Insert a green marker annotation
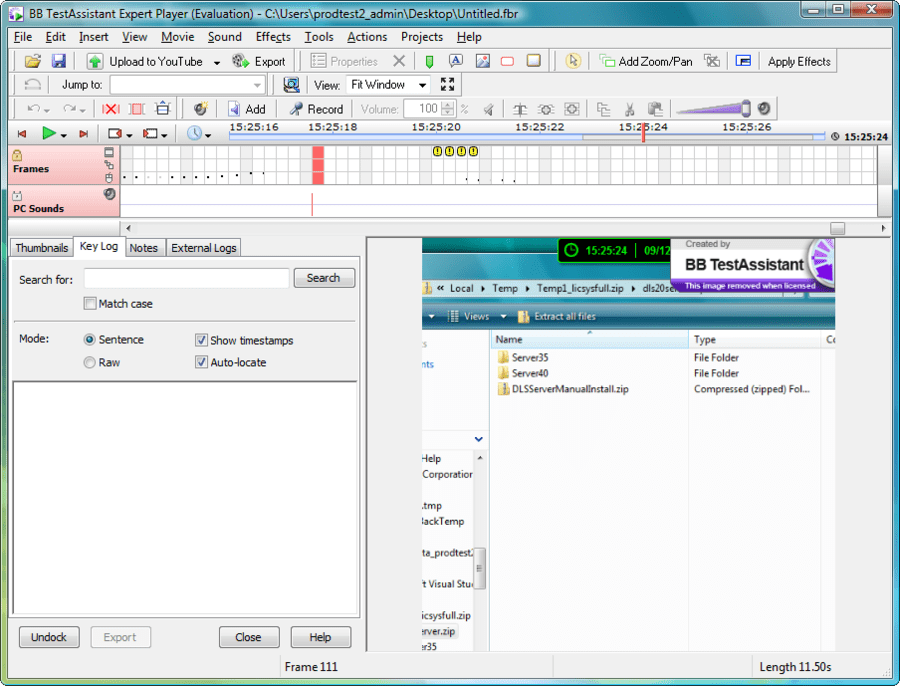This screenshot has height=686, width=900. click(x=429, y=61)
